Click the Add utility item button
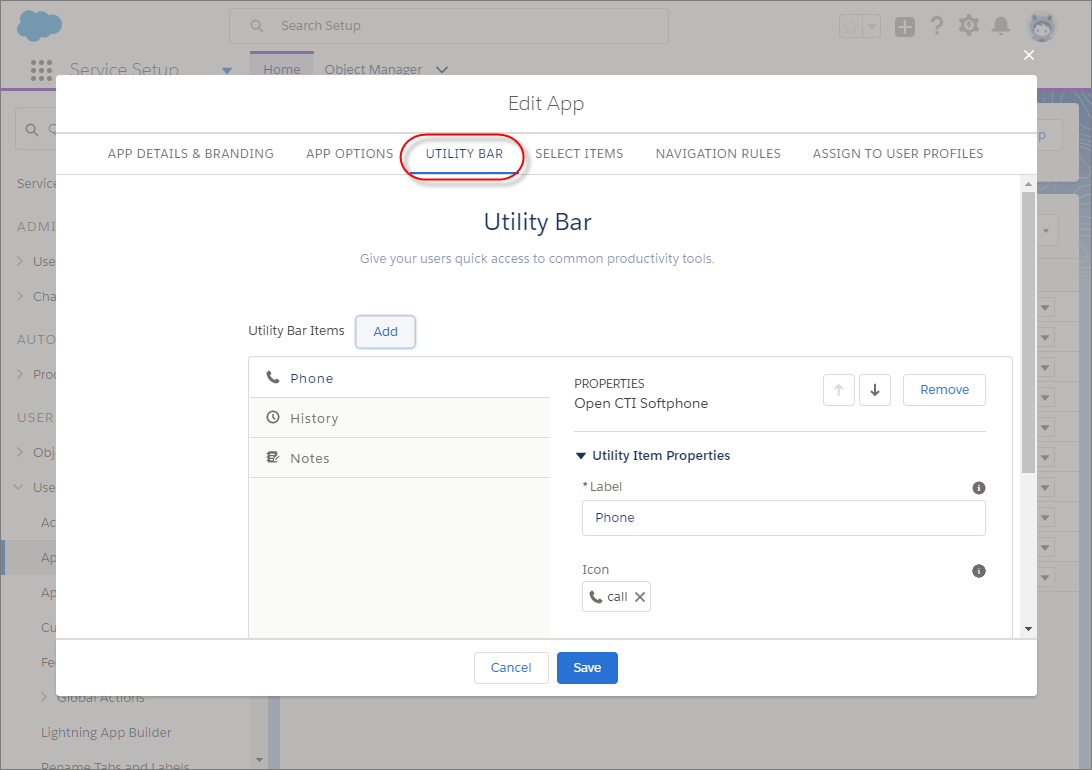1092x770 pixels. 385,331
